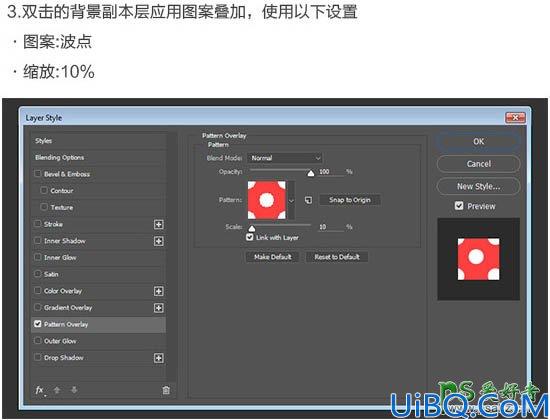The image size is (550, 420).
Task: Enable Bevel & Emboss checkbox
Action: (x=38, y=173)
